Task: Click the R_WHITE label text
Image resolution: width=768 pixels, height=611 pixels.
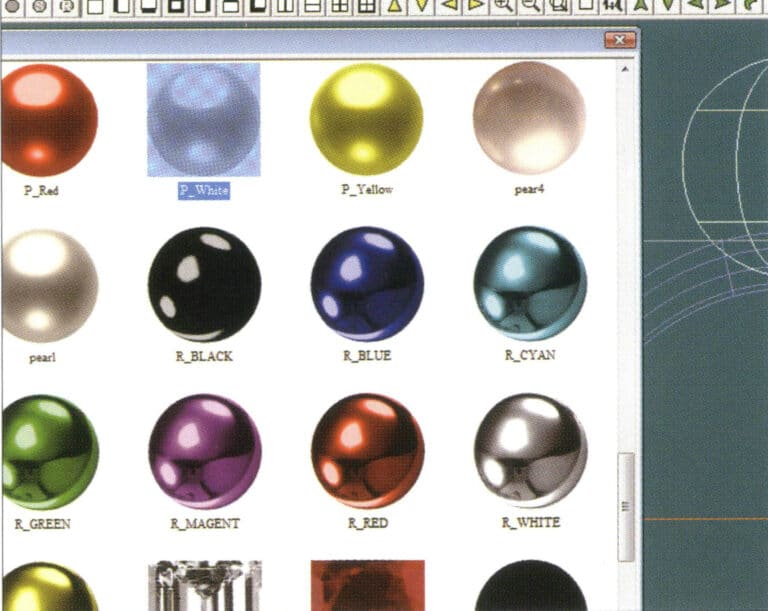Action: click(x=531, y=522)
